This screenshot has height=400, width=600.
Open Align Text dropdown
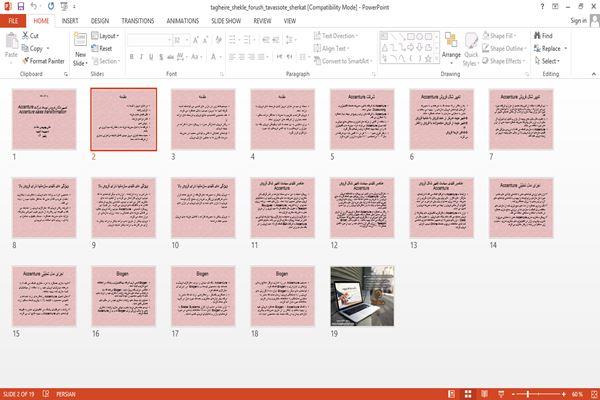[x=331, y=48]
